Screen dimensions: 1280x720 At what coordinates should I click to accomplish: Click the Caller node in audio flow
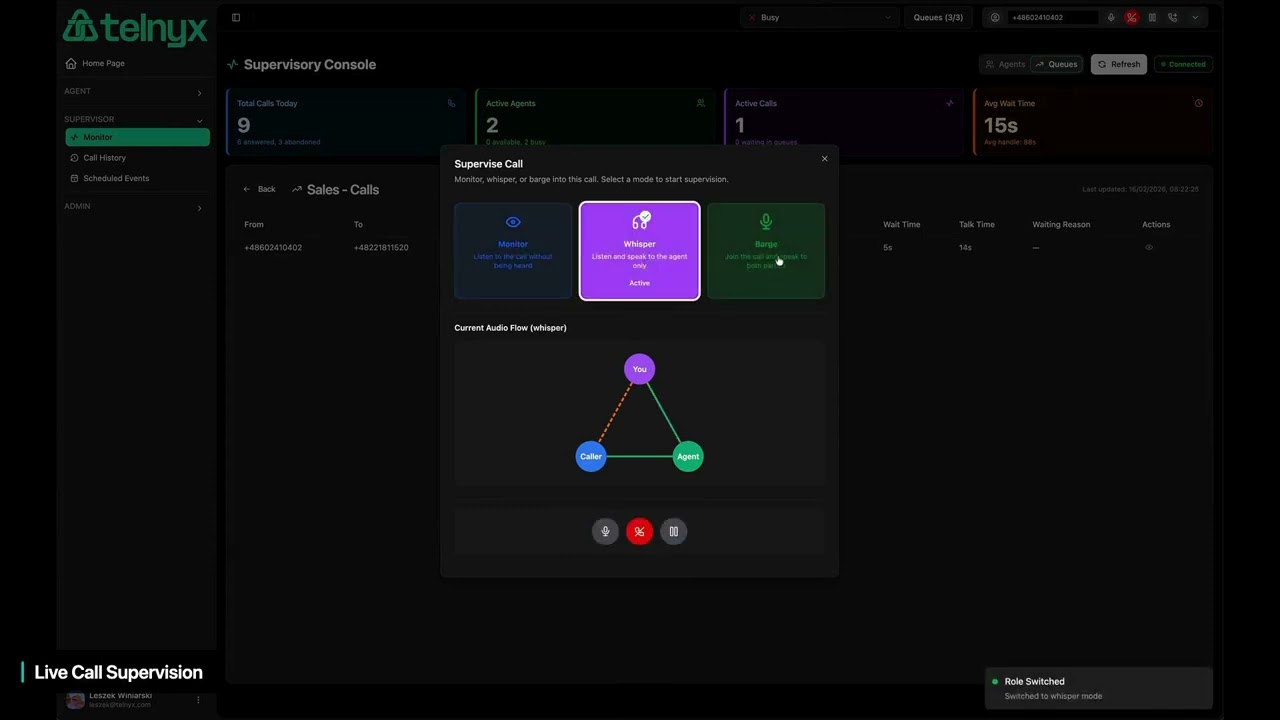591,456
